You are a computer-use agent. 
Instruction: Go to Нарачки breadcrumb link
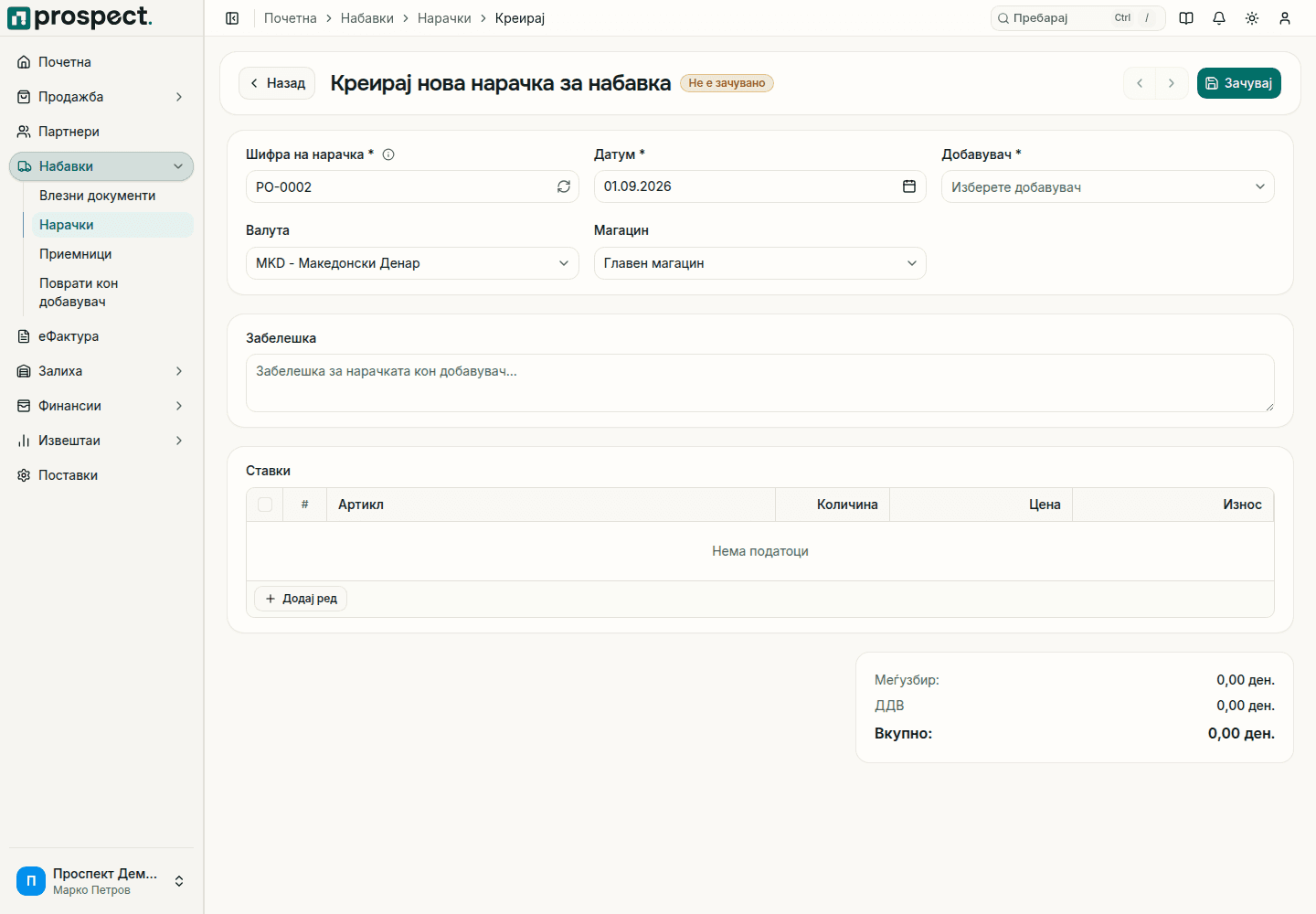pos(444,18)
